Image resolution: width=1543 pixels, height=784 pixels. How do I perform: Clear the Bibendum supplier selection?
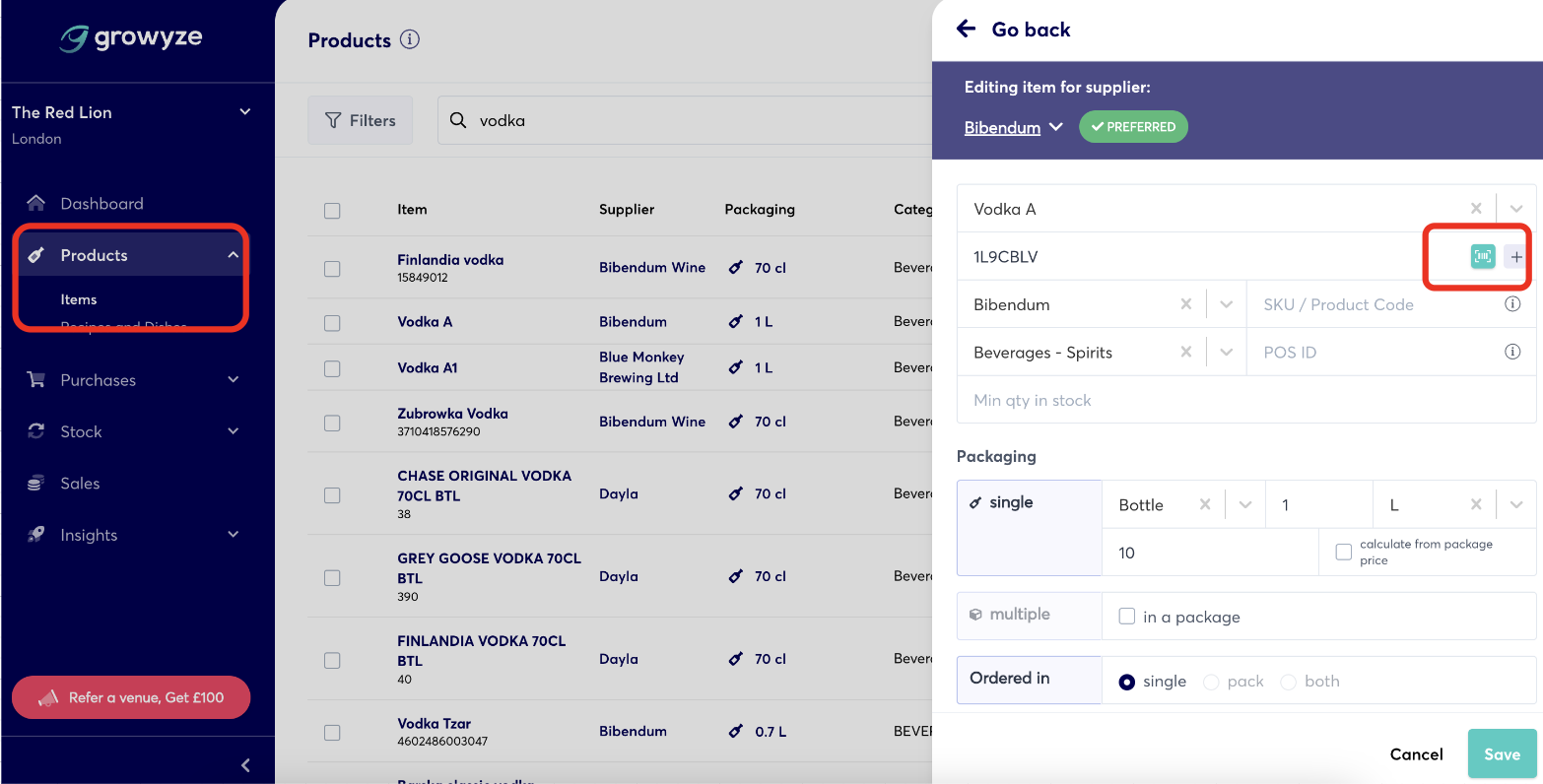(x=1186, y=304)
